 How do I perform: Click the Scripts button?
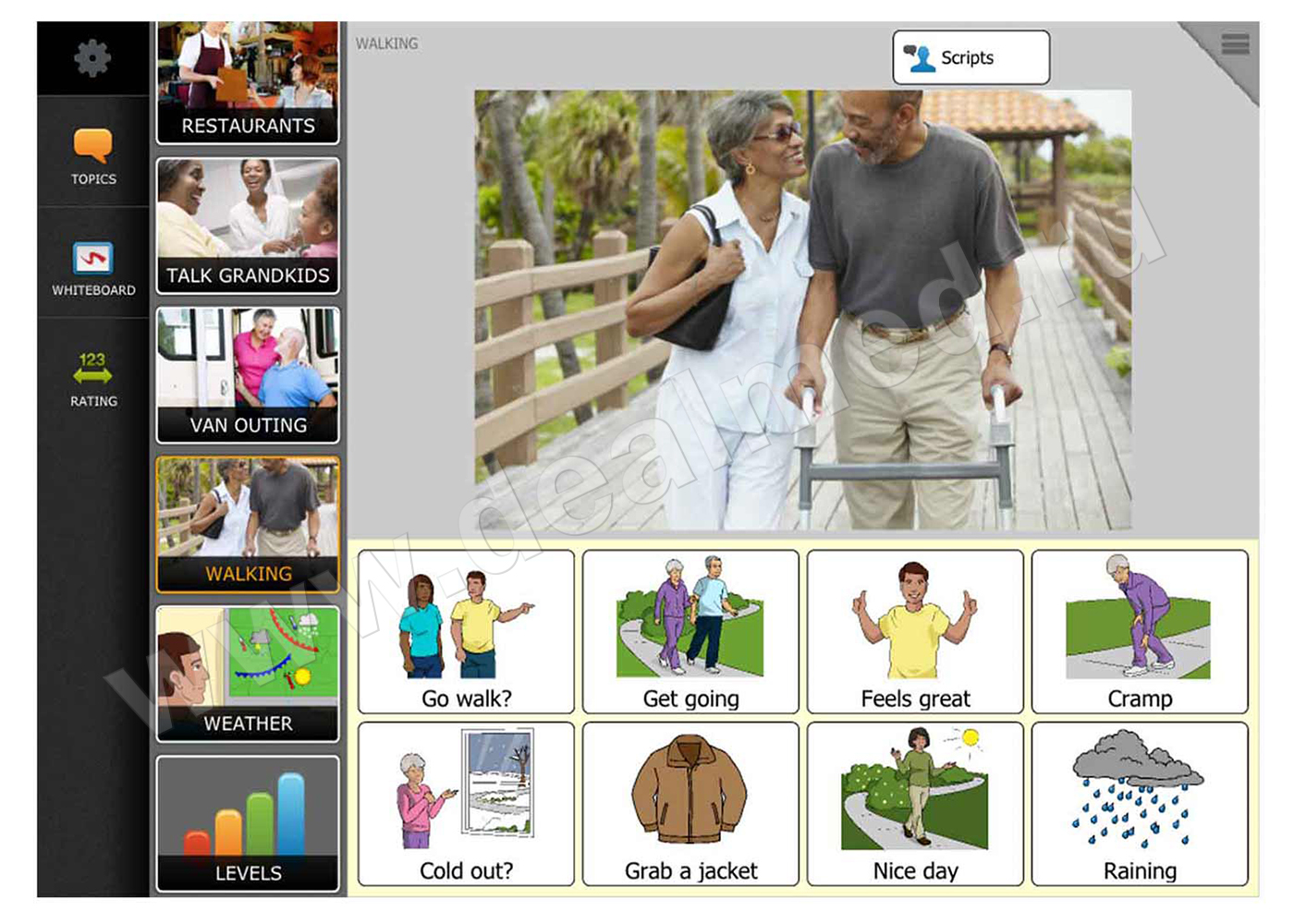coord(970,57)
